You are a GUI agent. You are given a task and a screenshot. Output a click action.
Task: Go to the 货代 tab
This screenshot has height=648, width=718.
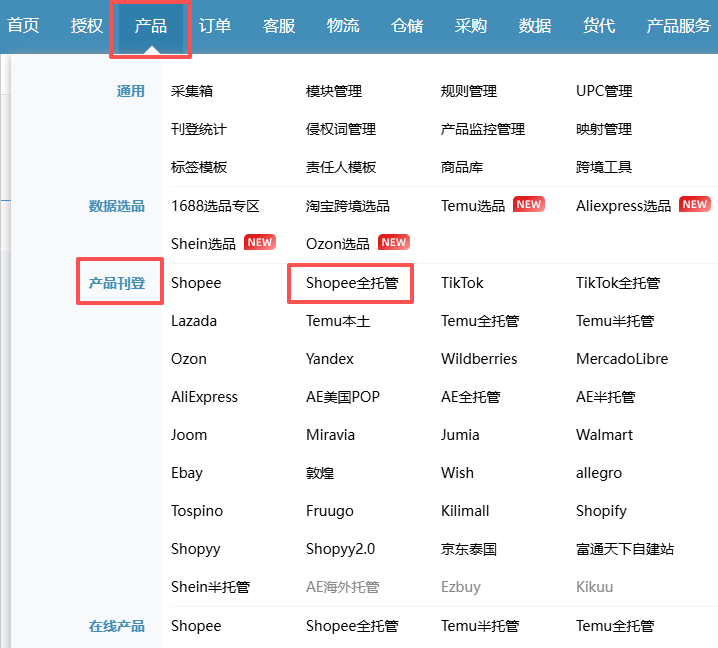pyautogui.click(x=599, y=25)
